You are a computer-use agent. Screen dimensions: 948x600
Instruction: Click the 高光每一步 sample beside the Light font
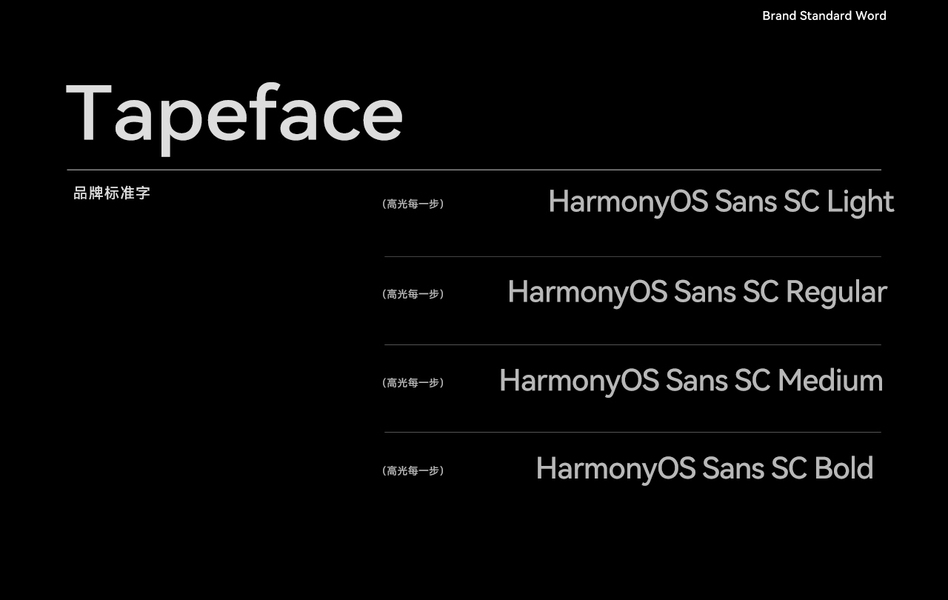click(x=413, y=204)
